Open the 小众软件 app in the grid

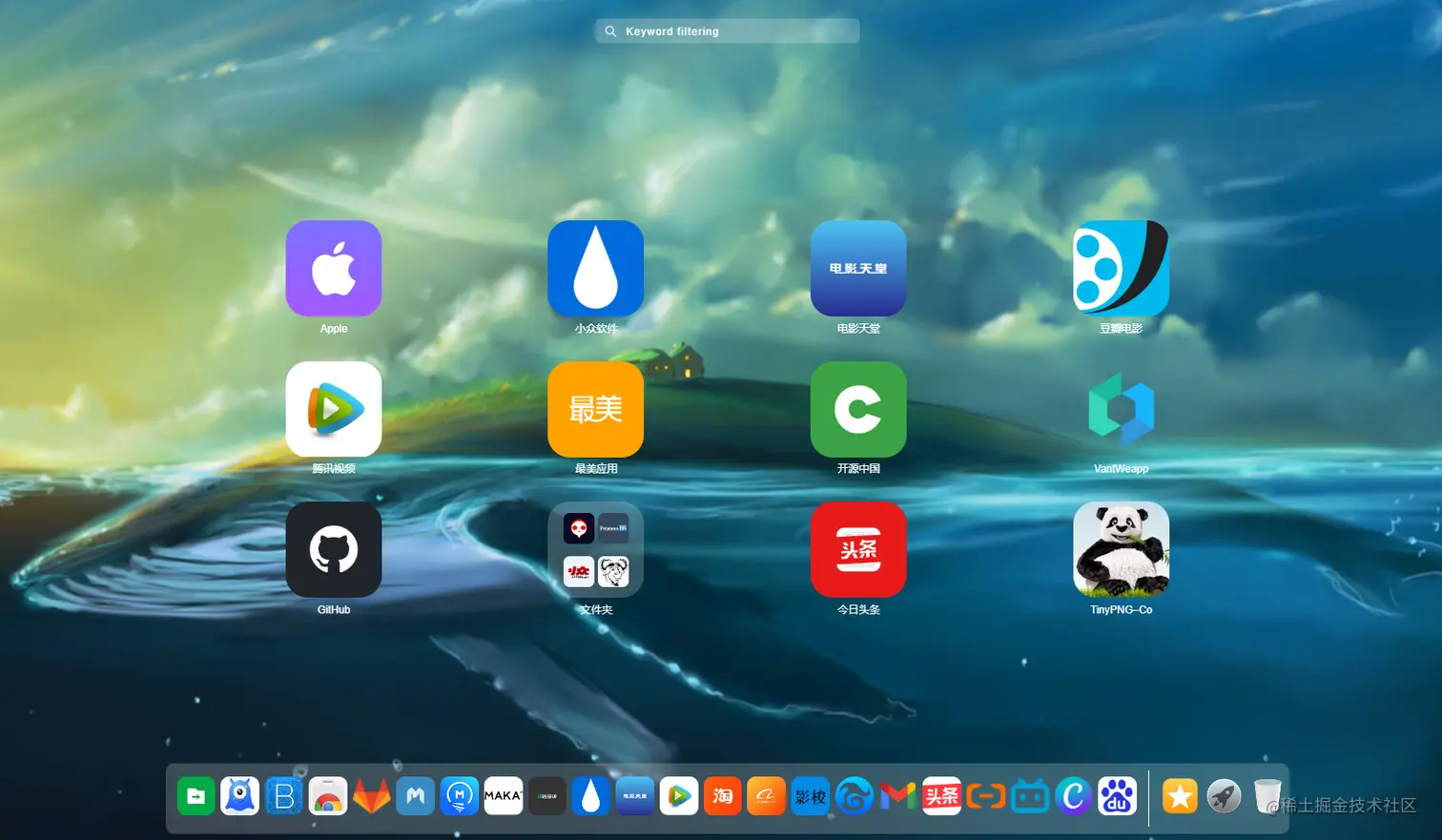(596, 268)
